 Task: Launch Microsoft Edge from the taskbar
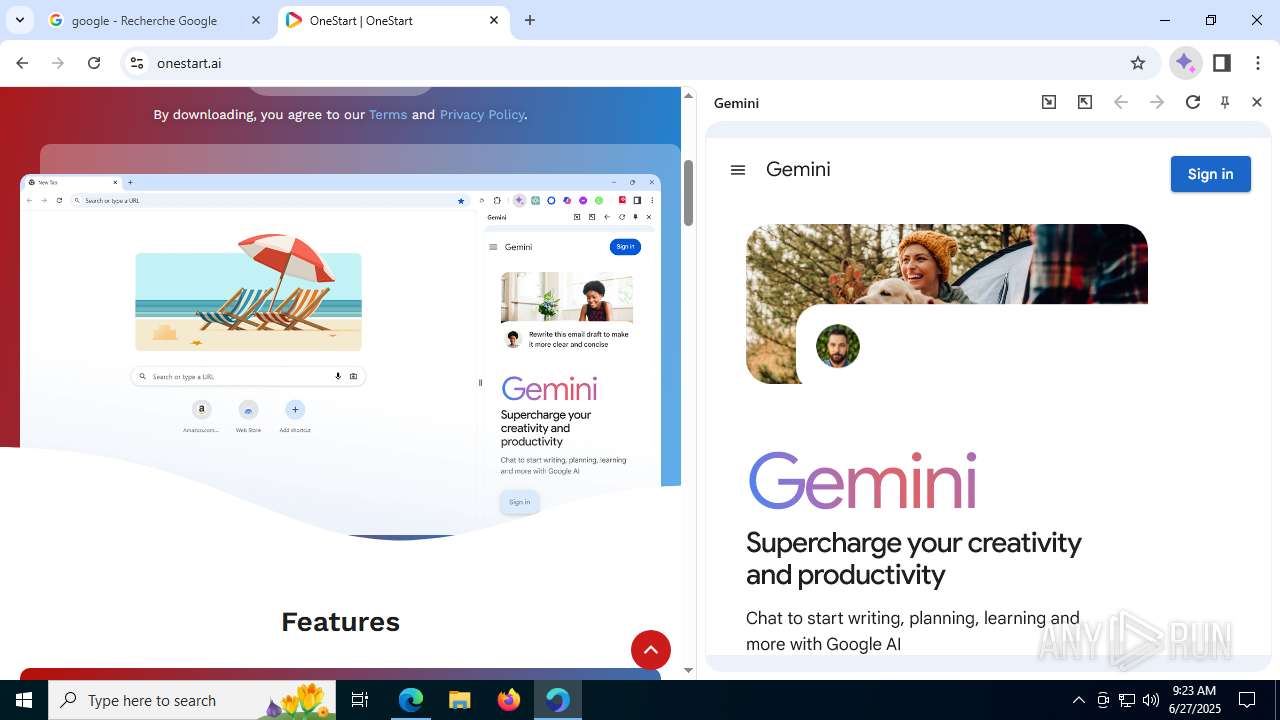coord(411,700)
